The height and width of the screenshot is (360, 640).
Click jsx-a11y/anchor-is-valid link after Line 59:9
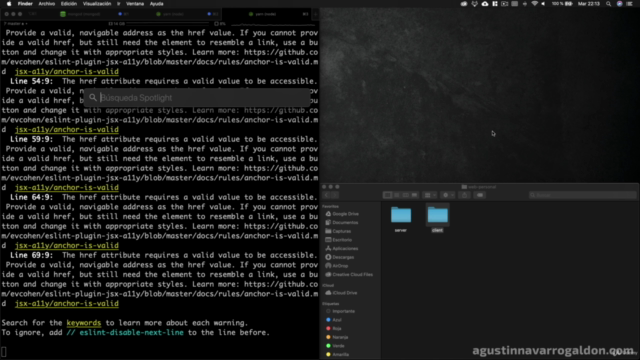pyautogui.click(x=67, y=187)
